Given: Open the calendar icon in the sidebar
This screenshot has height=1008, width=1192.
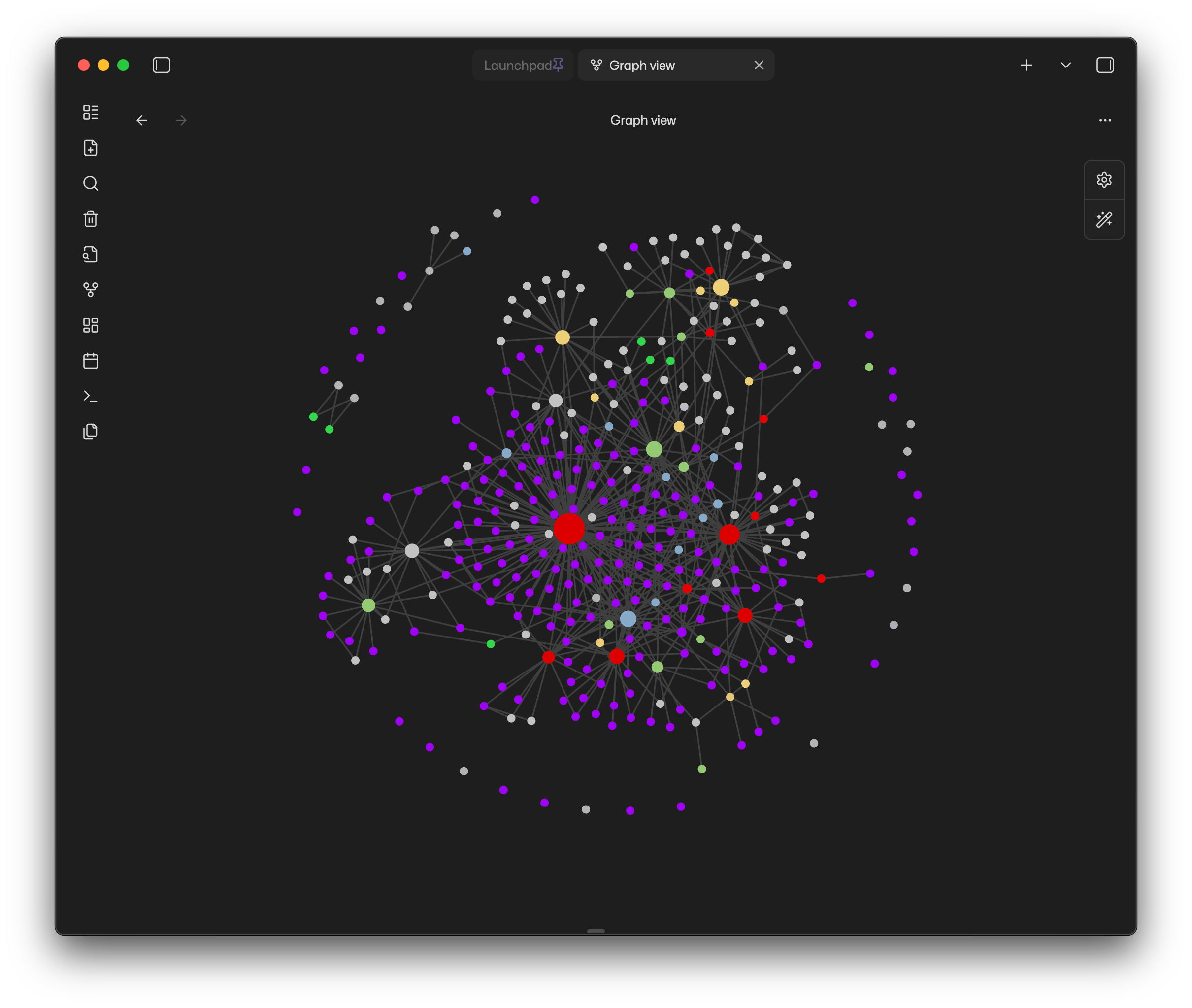Looking at the screenshot, I should tap(90, 360).
